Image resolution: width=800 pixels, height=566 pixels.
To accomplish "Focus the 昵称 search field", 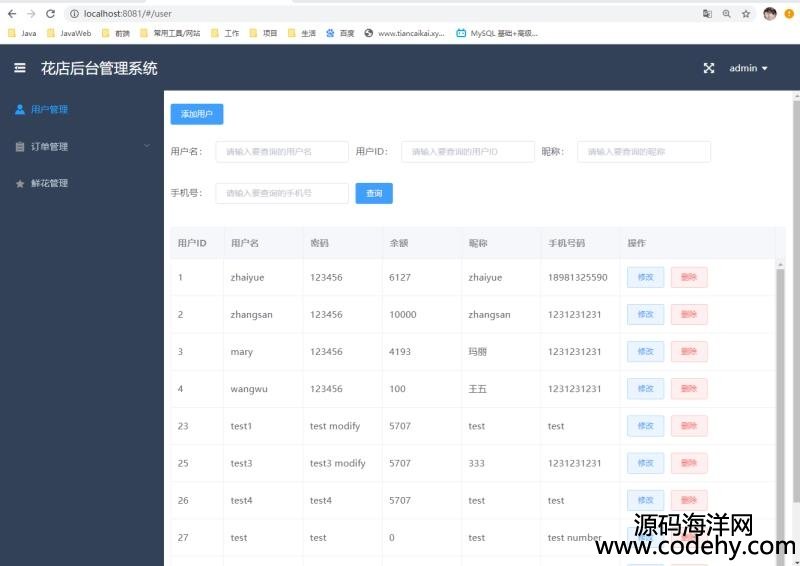I will click(644, 152).
